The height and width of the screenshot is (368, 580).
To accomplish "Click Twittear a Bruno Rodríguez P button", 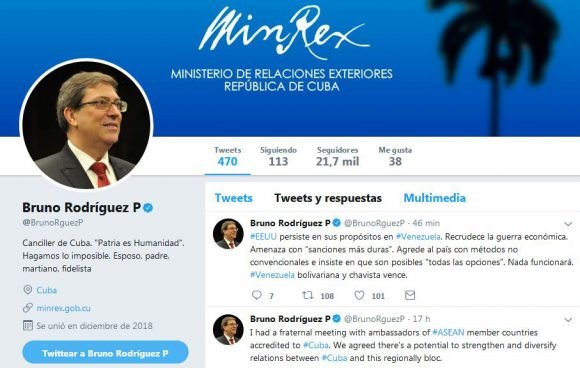I will pos(105,353).
